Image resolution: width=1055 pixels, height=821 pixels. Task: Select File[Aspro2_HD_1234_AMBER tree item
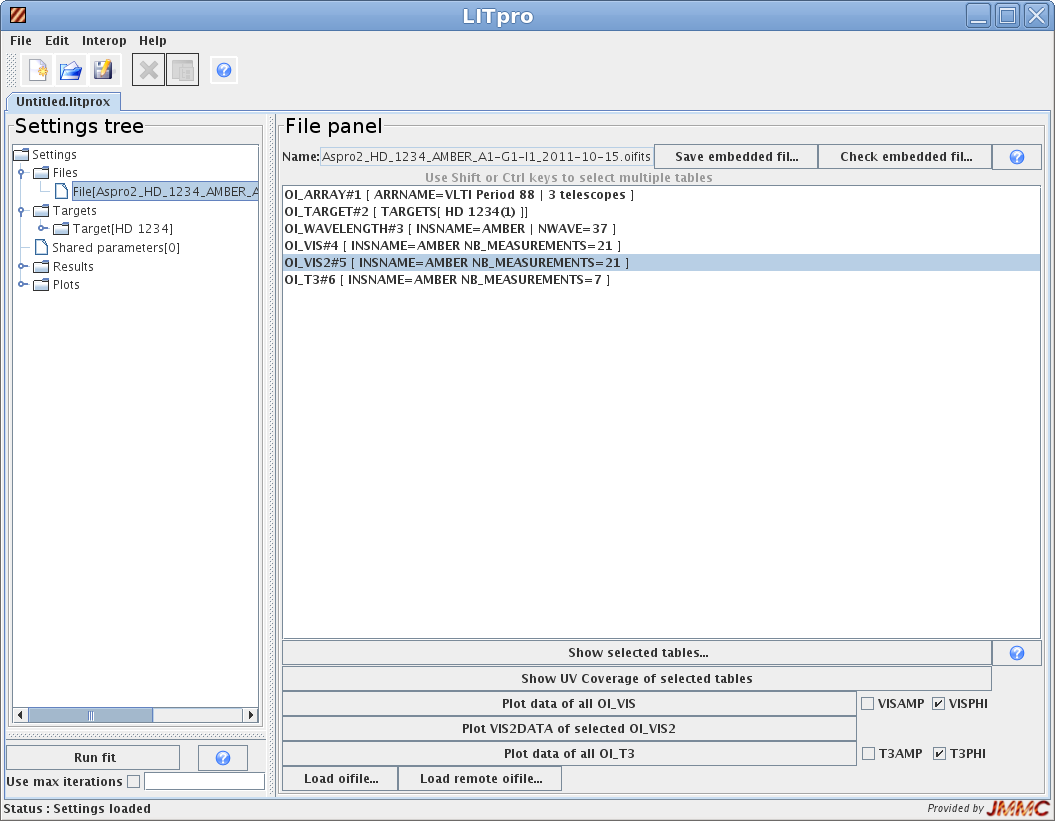165,192
